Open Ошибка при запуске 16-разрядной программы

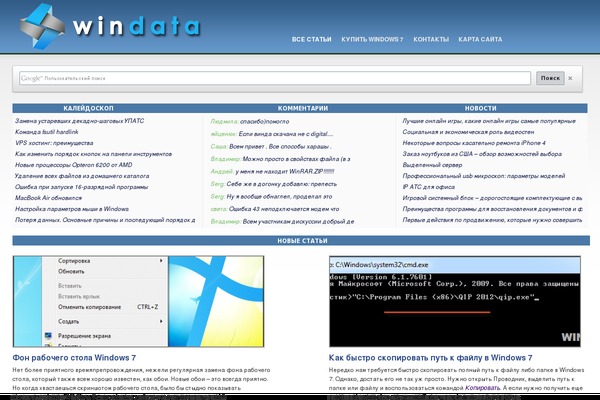point(82,187)
